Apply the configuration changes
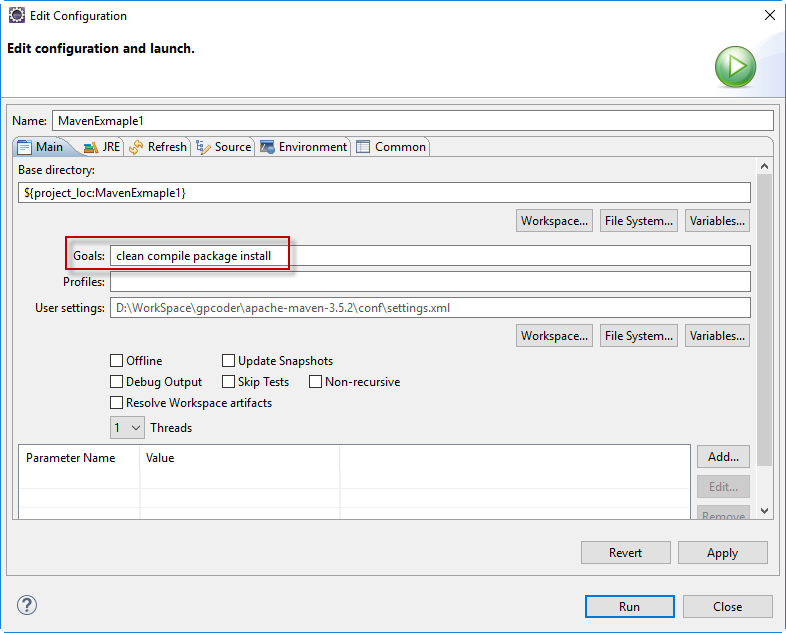 coord(722,552)
